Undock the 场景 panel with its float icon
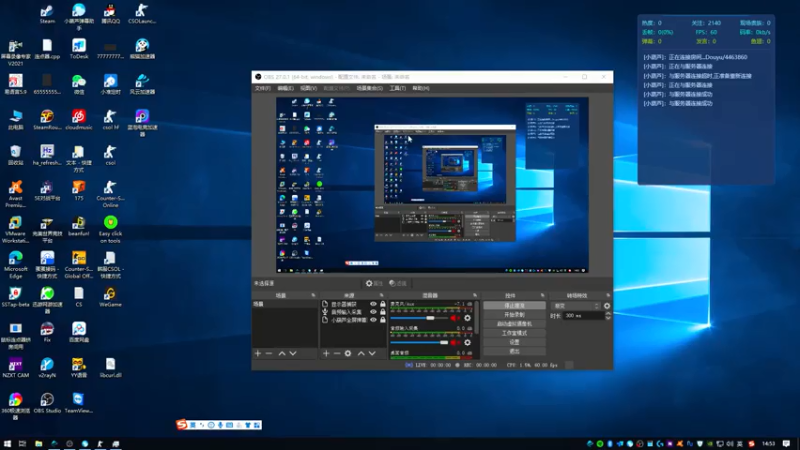This screenshot has width=800, height=450. [x=313, y=295]
